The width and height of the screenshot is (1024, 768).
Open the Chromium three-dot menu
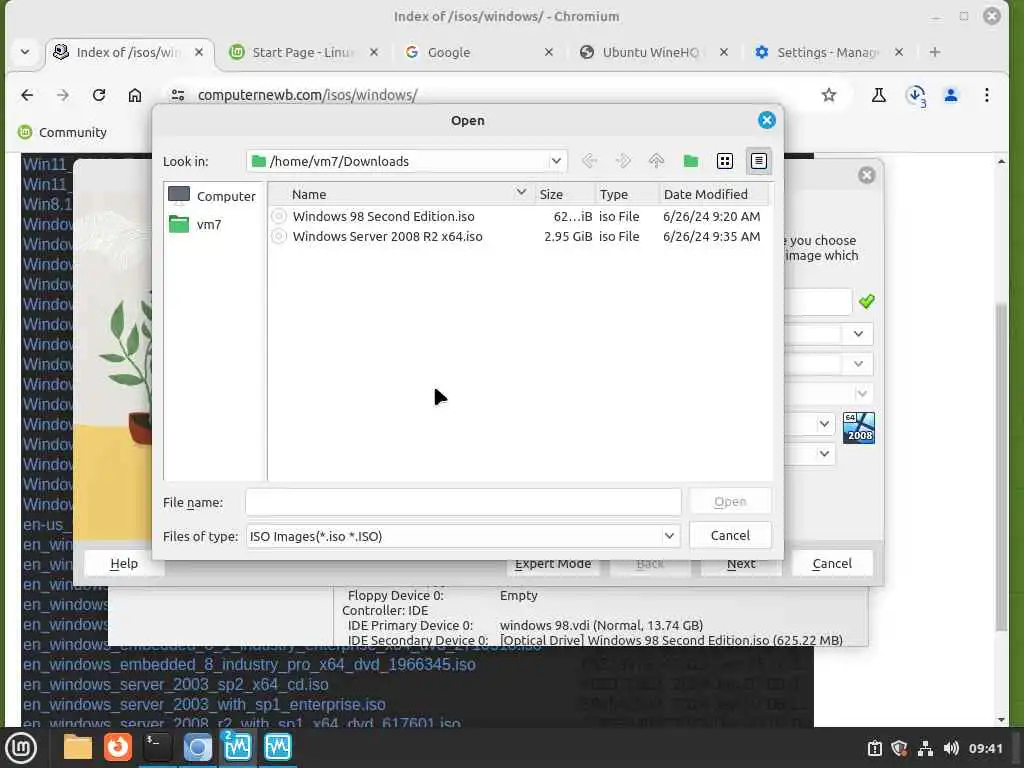click(x=987, y=95)
